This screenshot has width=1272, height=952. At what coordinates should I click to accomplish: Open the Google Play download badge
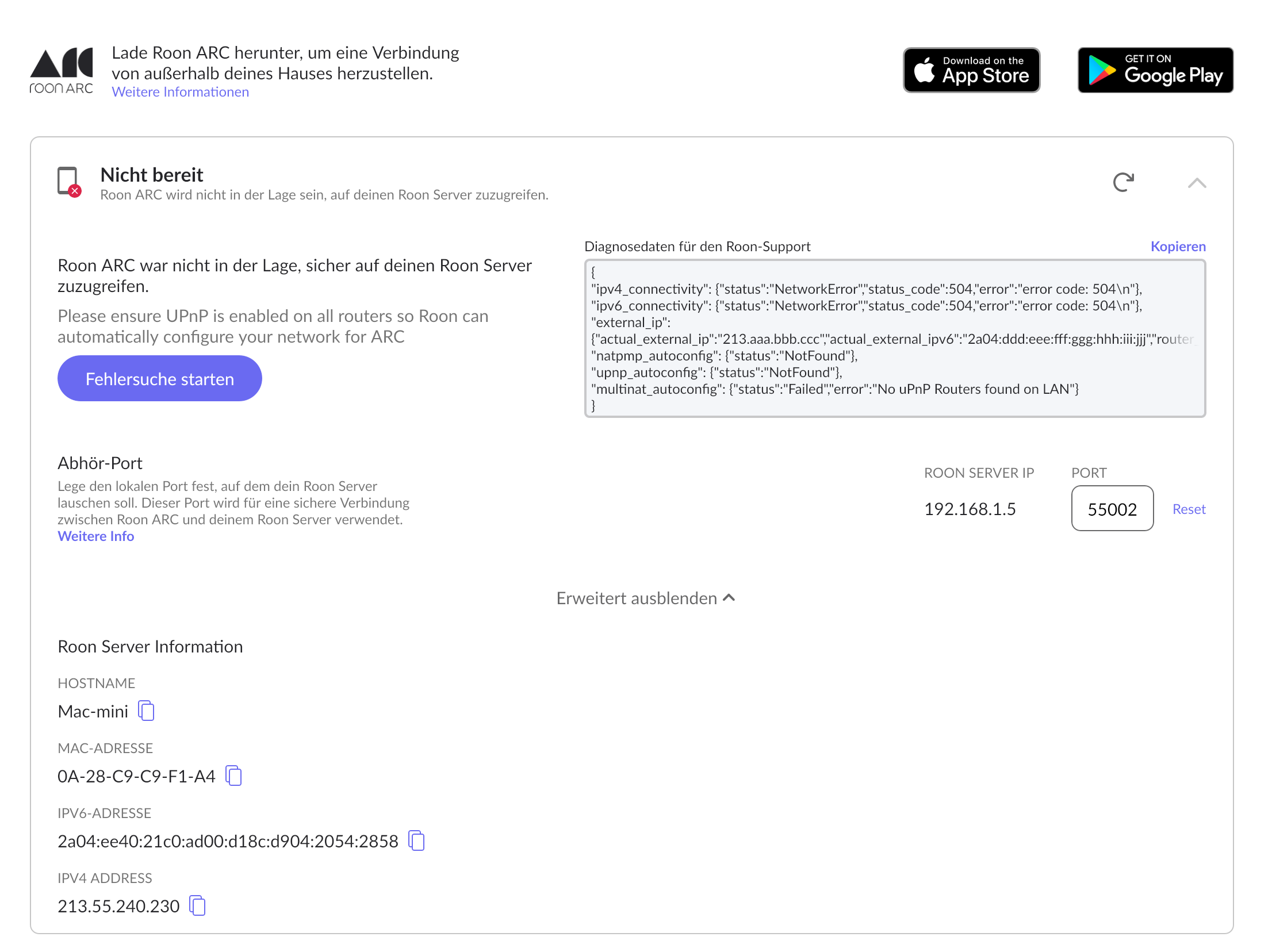(1155, 70)
